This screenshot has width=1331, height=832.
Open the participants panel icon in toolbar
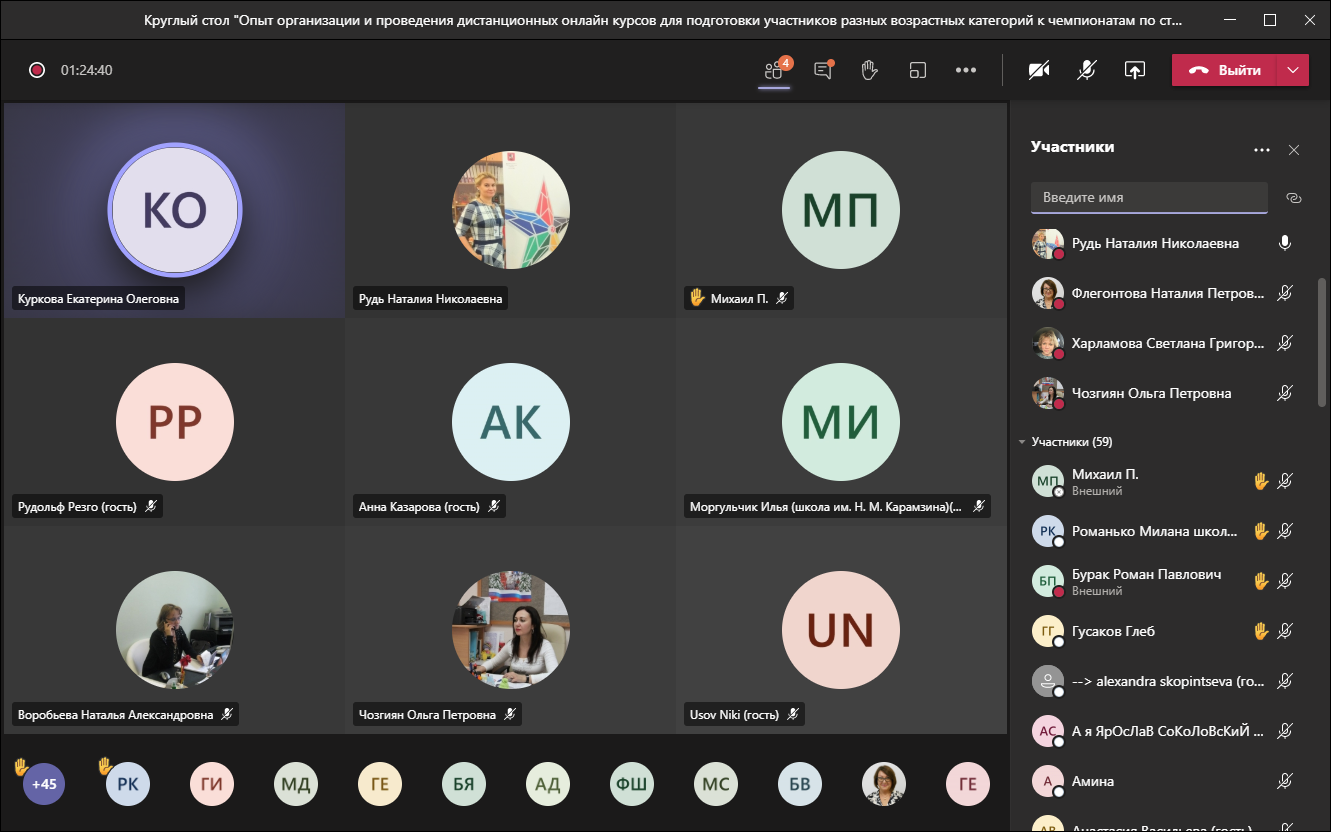coord(773,70)
